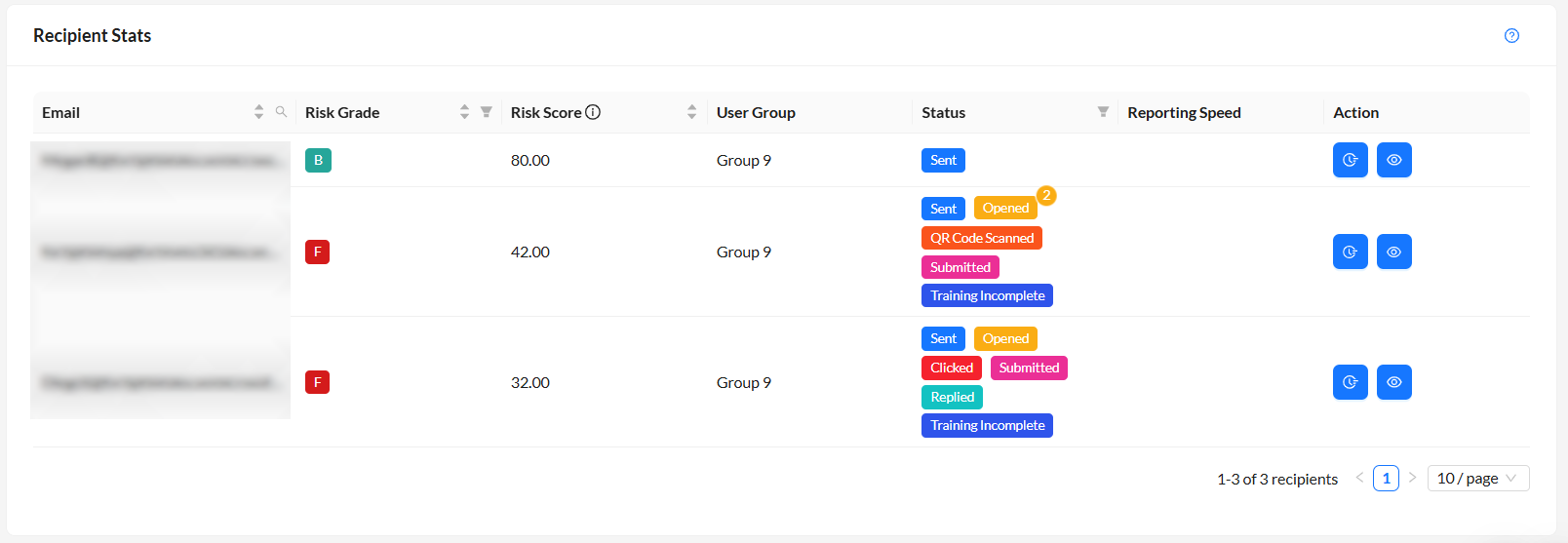
Task: Sort recipients by Risk Grade
Action: click(x=464, y=112)
